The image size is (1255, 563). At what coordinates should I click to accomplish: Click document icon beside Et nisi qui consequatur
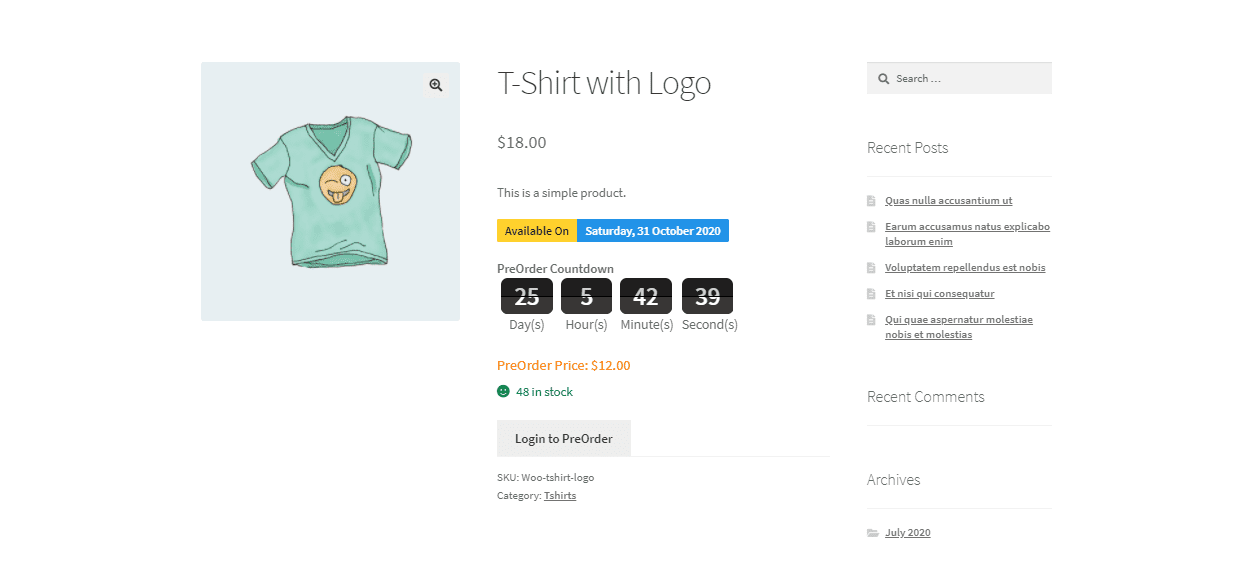871,294
